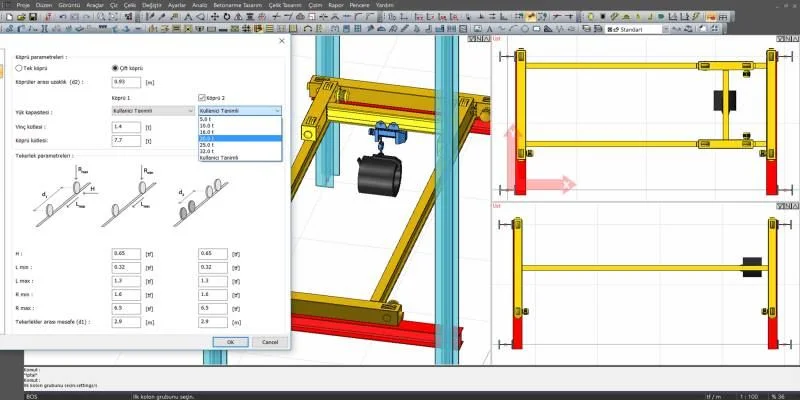Screen dimensions: 800x400
Task: Click the Cancel button in dialog
Action: click(270, 342)
